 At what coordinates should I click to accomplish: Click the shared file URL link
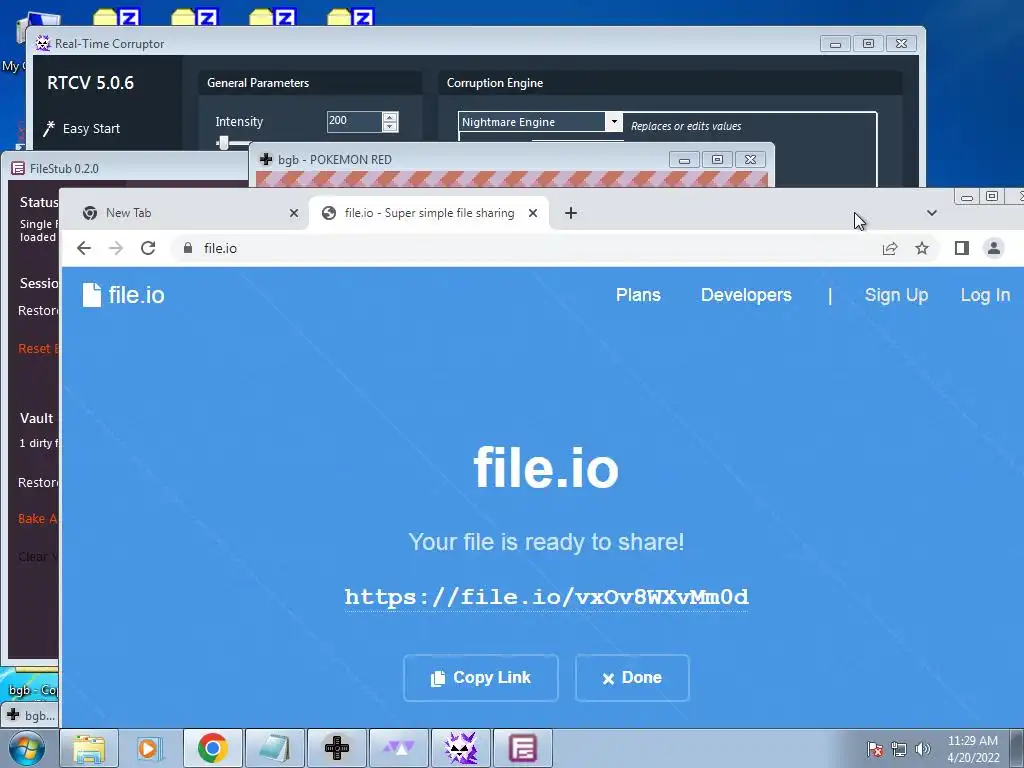coord(546,597)
